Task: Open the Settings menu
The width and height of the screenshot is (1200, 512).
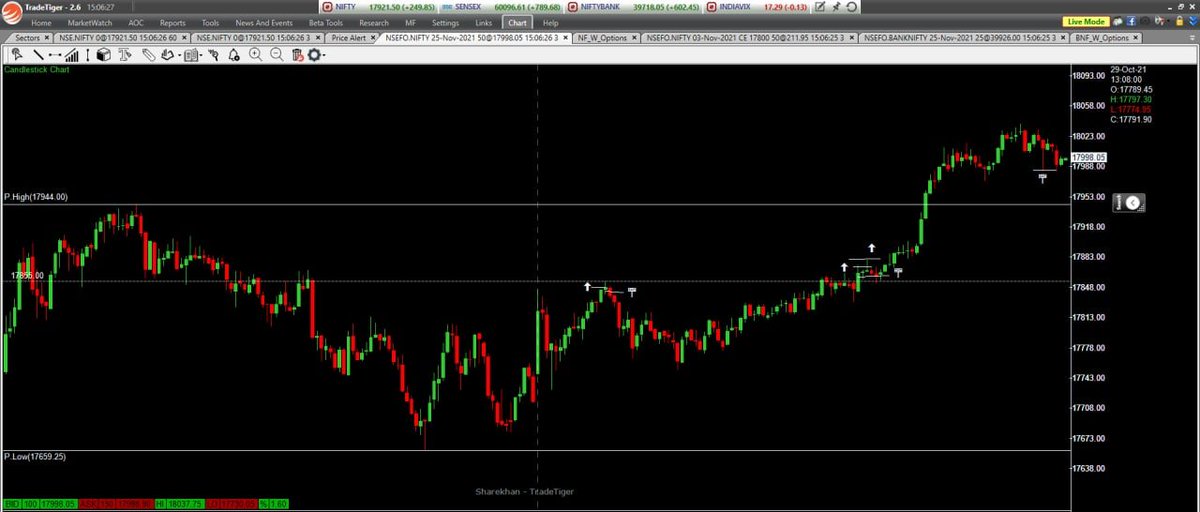Action: pyautogui.click(x=447, y=22)
